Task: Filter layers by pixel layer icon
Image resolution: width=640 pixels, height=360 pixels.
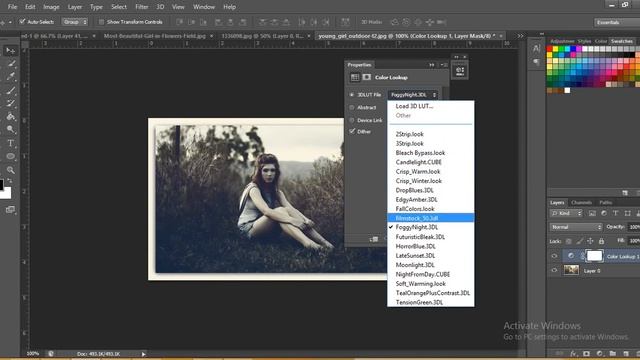Action: tap(592, 213)
